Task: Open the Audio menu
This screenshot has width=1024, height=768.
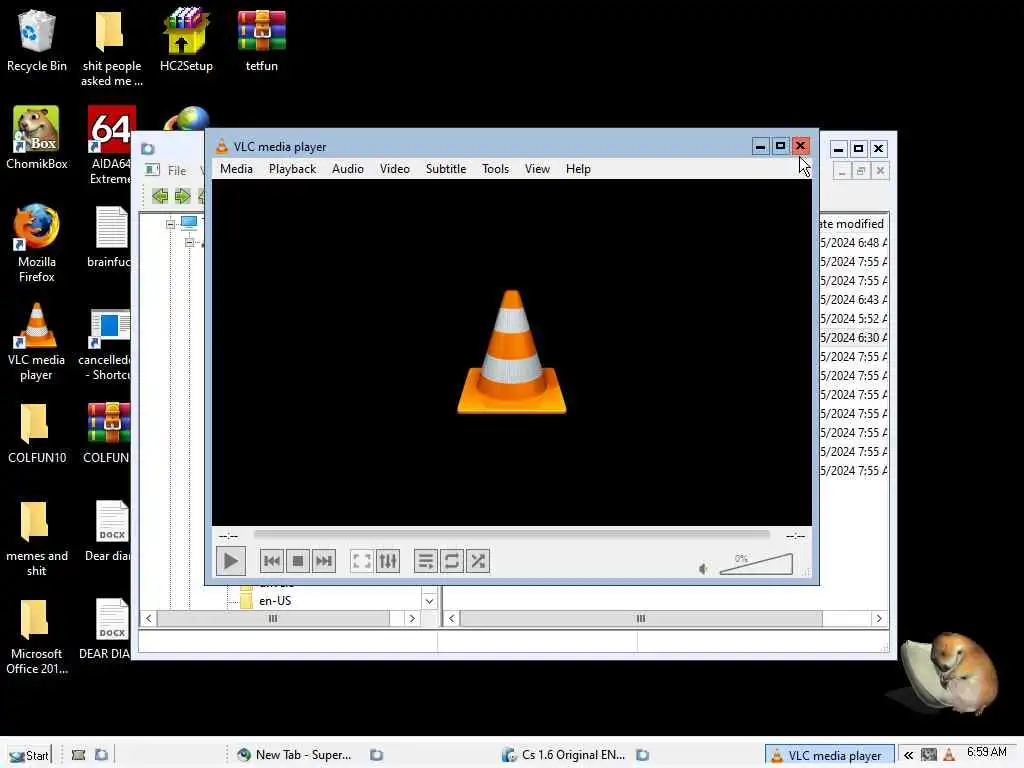Action: click(347, 169)
